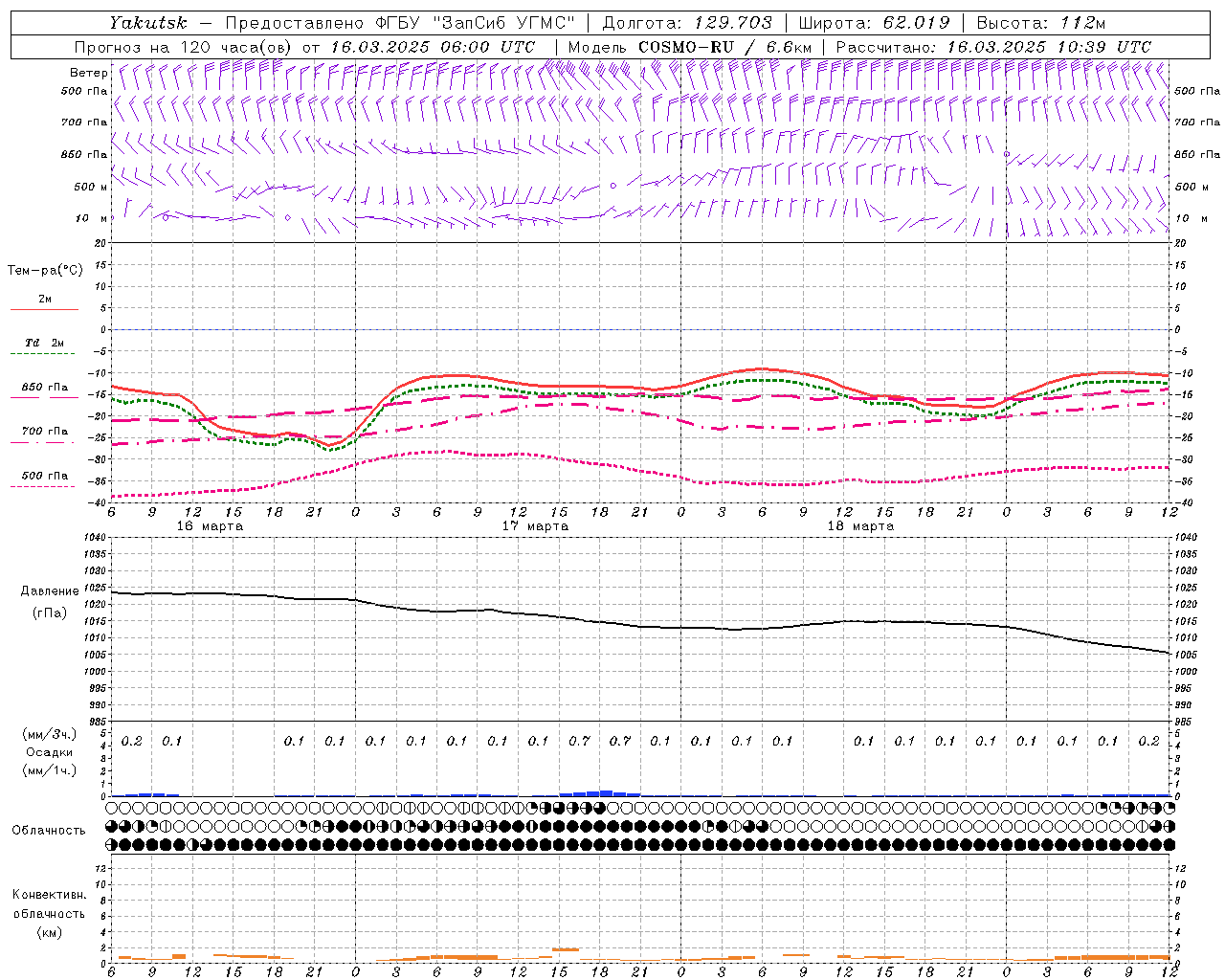Click the 'Осадки' precipitation label
1225x980 pixels.
coord(50,752)
